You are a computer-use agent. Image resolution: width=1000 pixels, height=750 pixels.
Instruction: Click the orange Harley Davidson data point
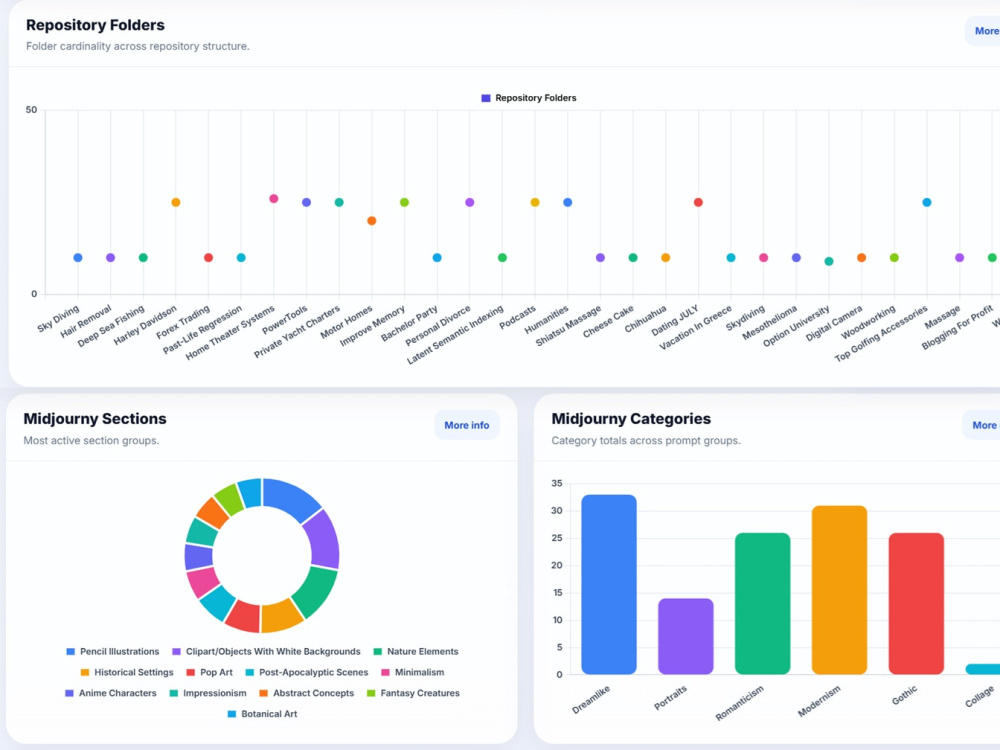tap(175, 202)
